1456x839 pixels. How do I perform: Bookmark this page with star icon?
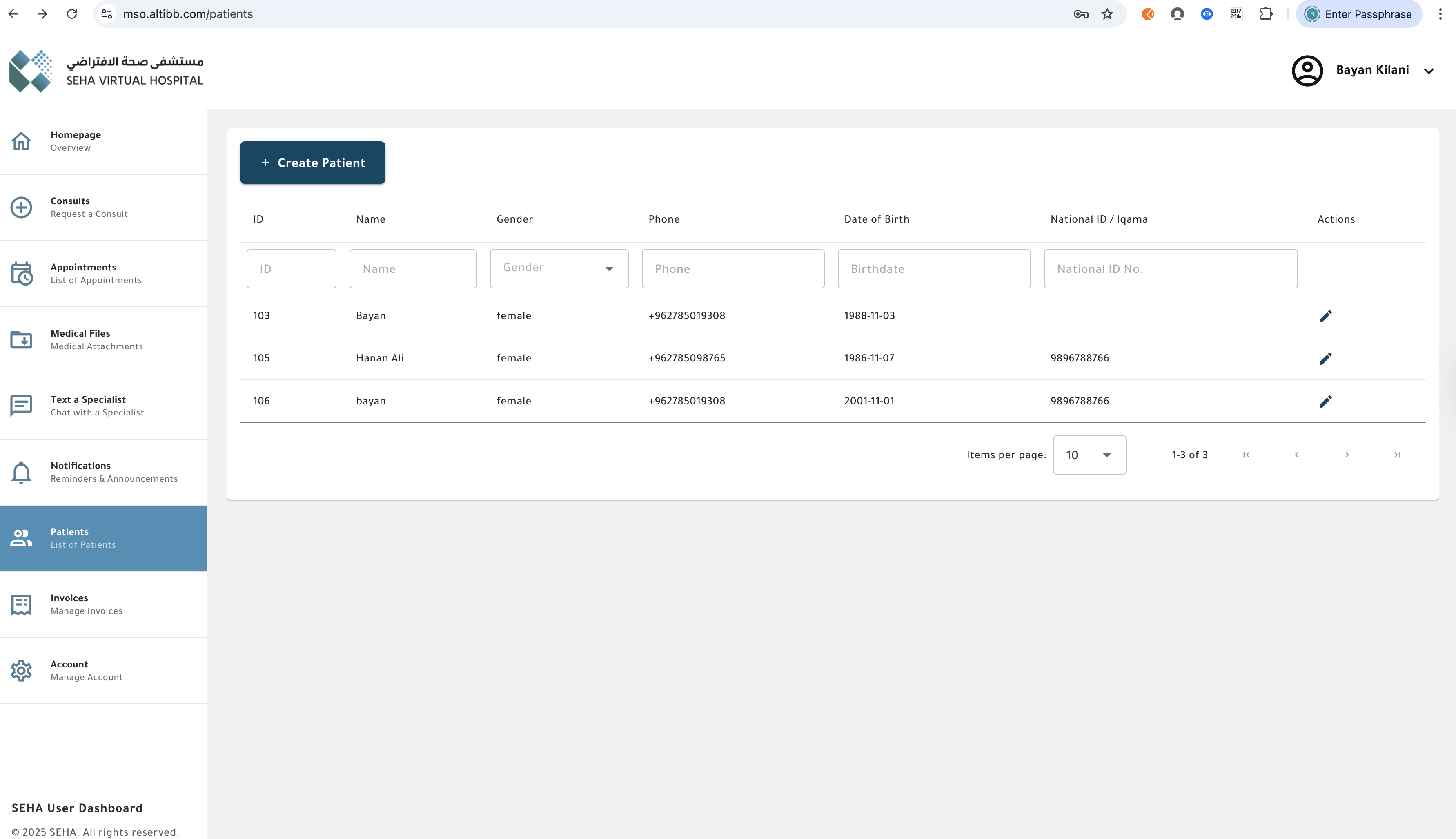coord(1107,14)
